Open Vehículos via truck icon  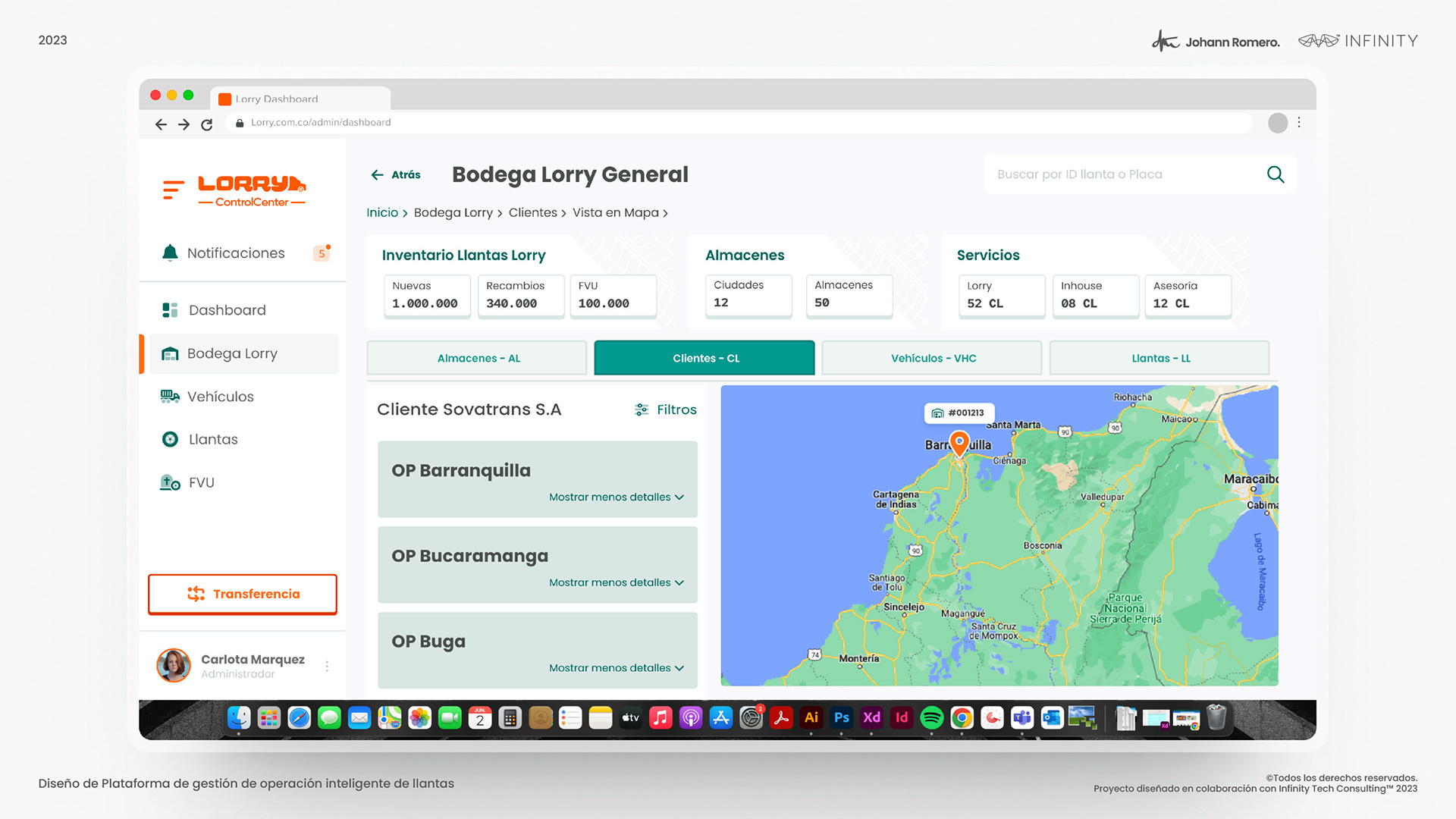(170, 397)
